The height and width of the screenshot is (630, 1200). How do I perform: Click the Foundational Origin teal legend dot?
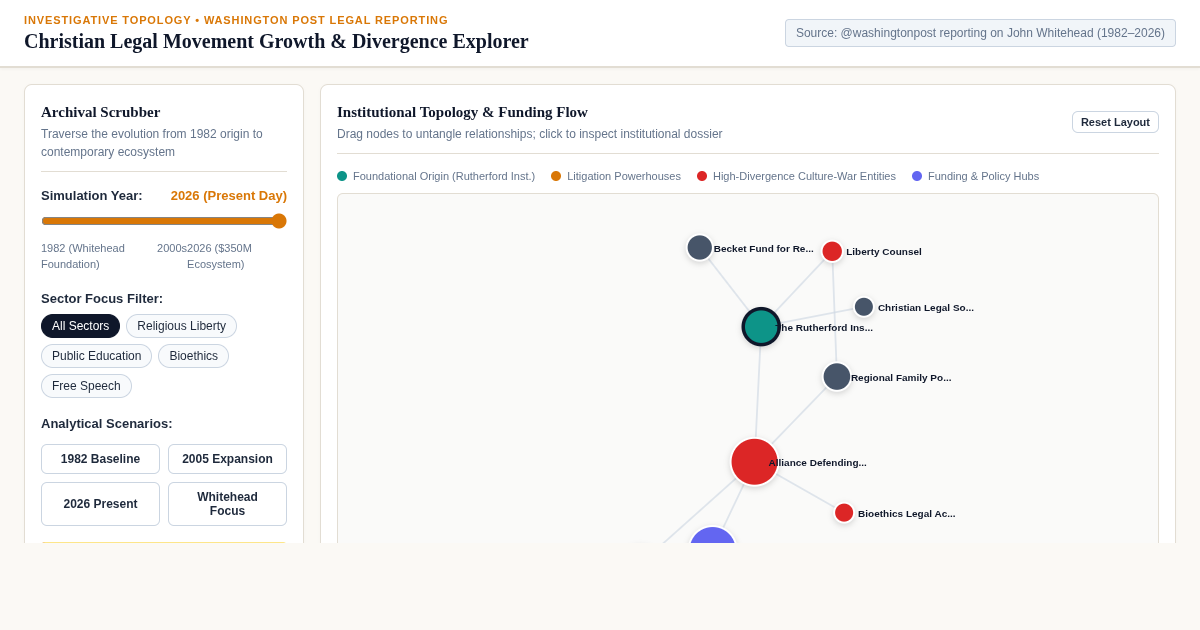[x=342, y=176]
